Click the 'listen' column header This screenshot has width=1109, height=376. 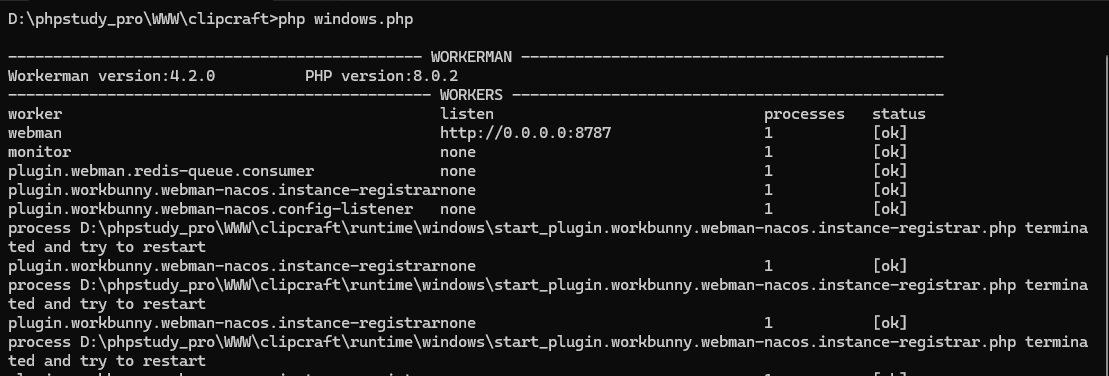[467, 114]
